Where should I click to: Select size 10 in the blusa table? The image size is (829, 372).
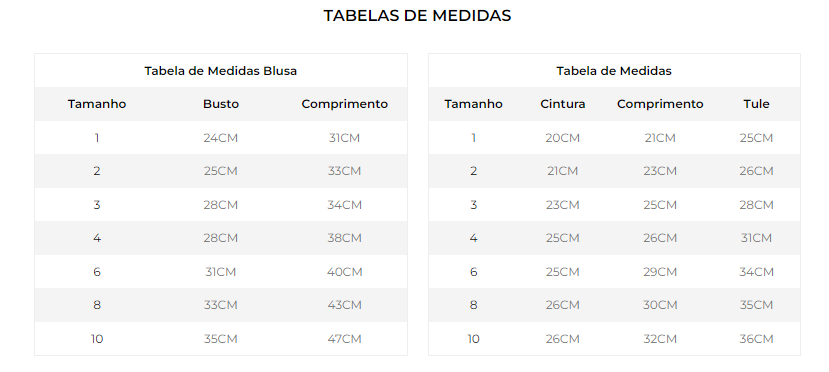pyautogui.click(x=97, y=339)
